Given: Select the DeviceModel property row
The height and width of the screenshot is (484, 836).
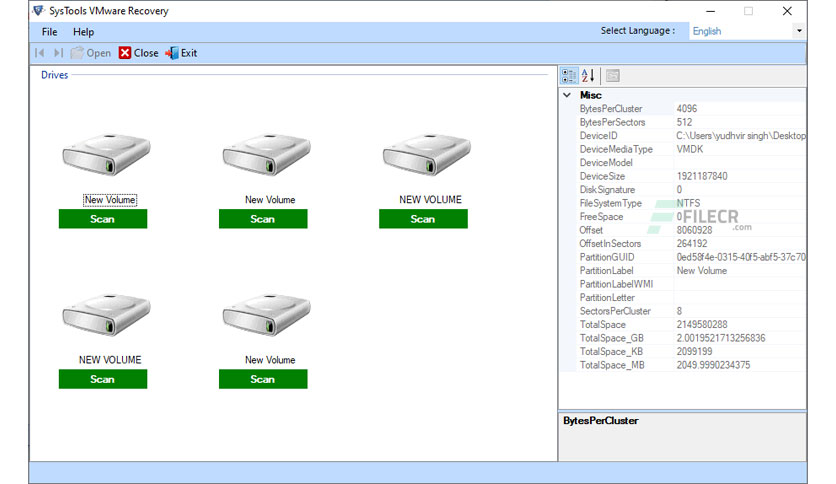Looking at the screenshot, I should (x=691, y=163).
